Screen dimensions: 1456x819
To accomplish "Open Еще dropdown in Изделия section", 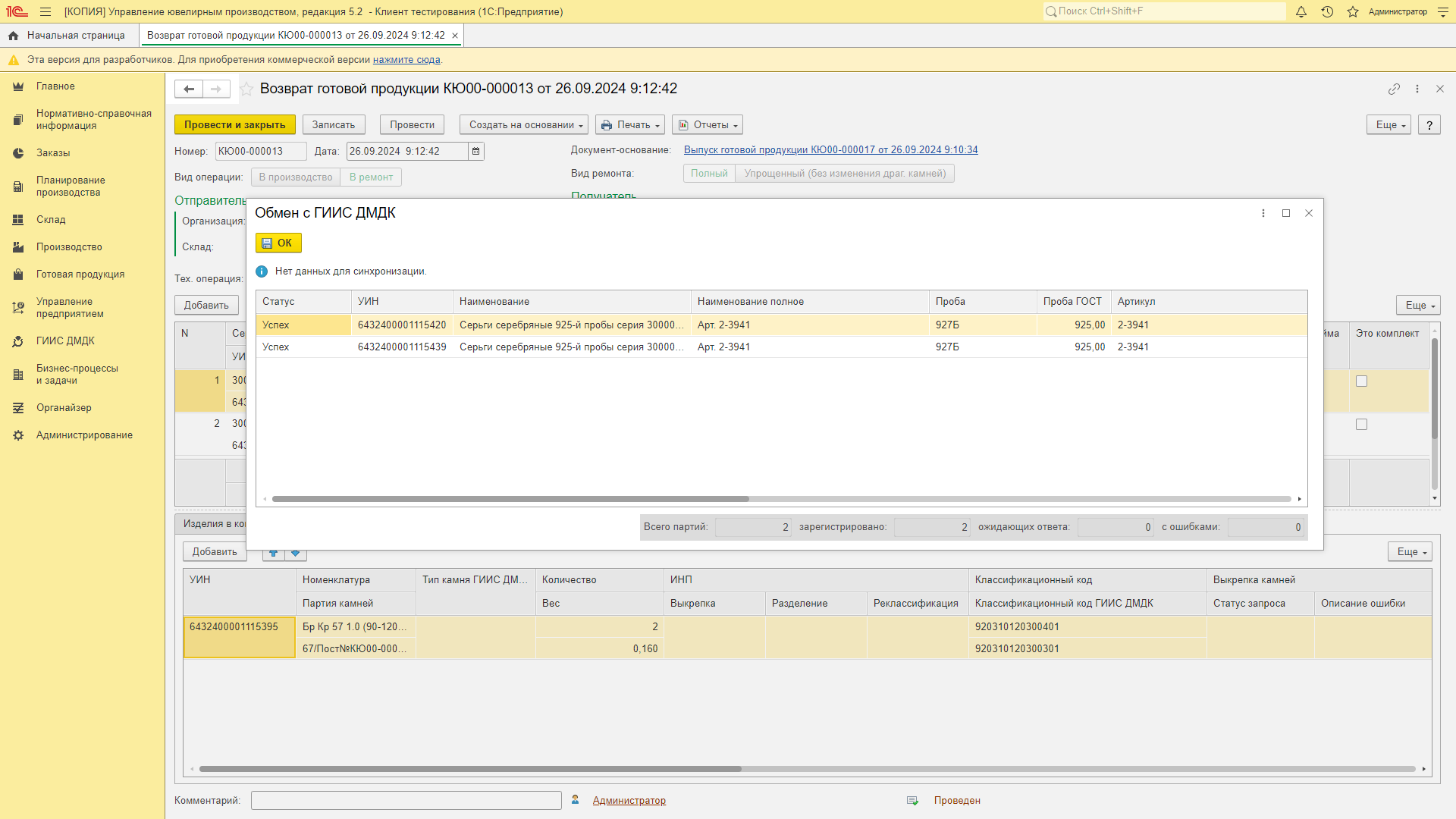I will pyautogui.click(x=1410, y=552).
